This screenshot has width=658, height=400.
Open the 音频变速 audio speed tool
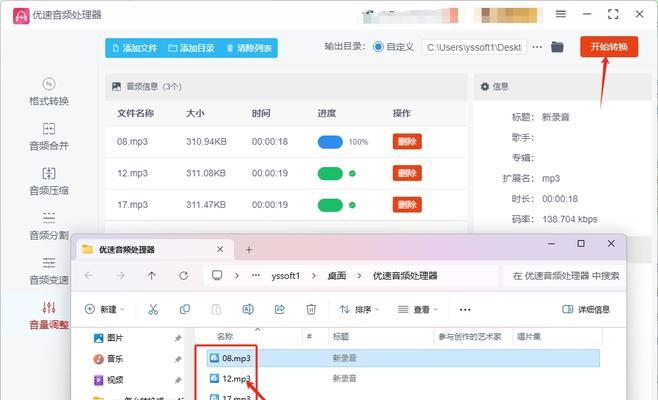49,271
